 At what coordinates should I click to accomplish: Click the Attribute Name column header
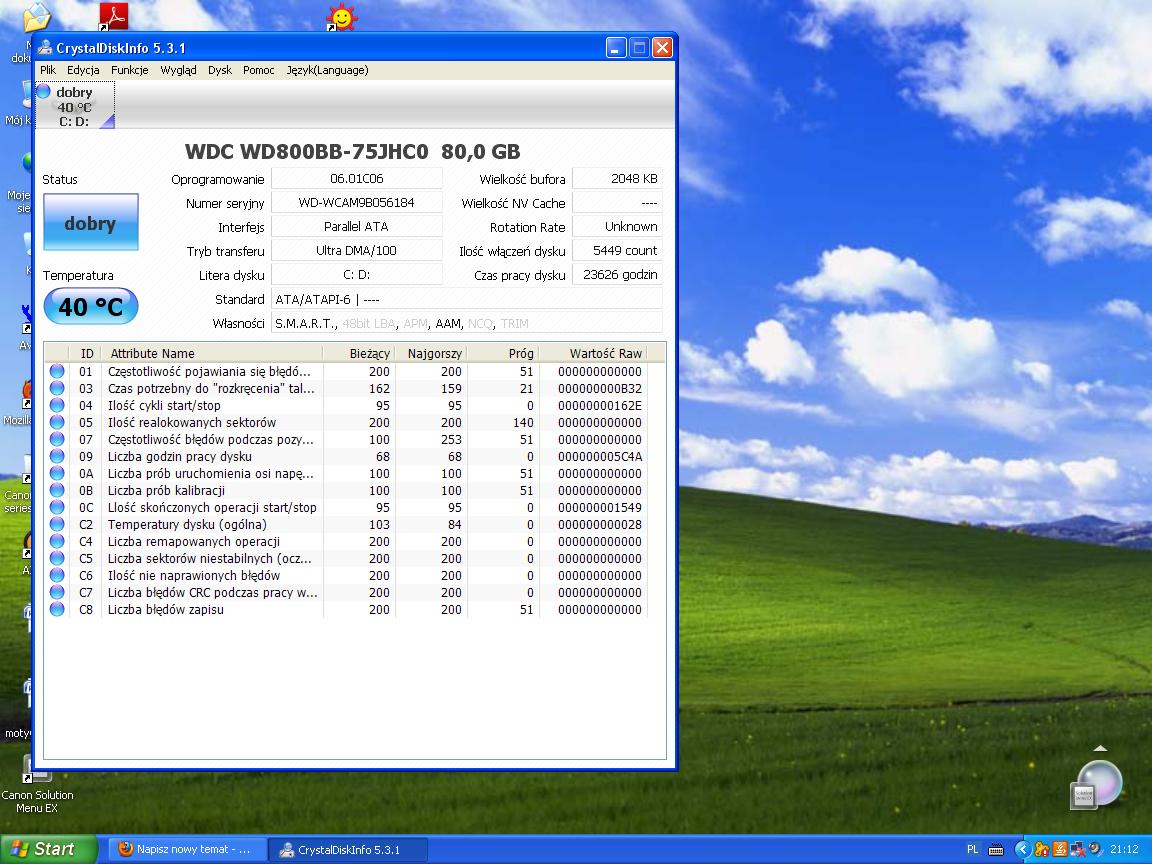[x=212, y=353]
